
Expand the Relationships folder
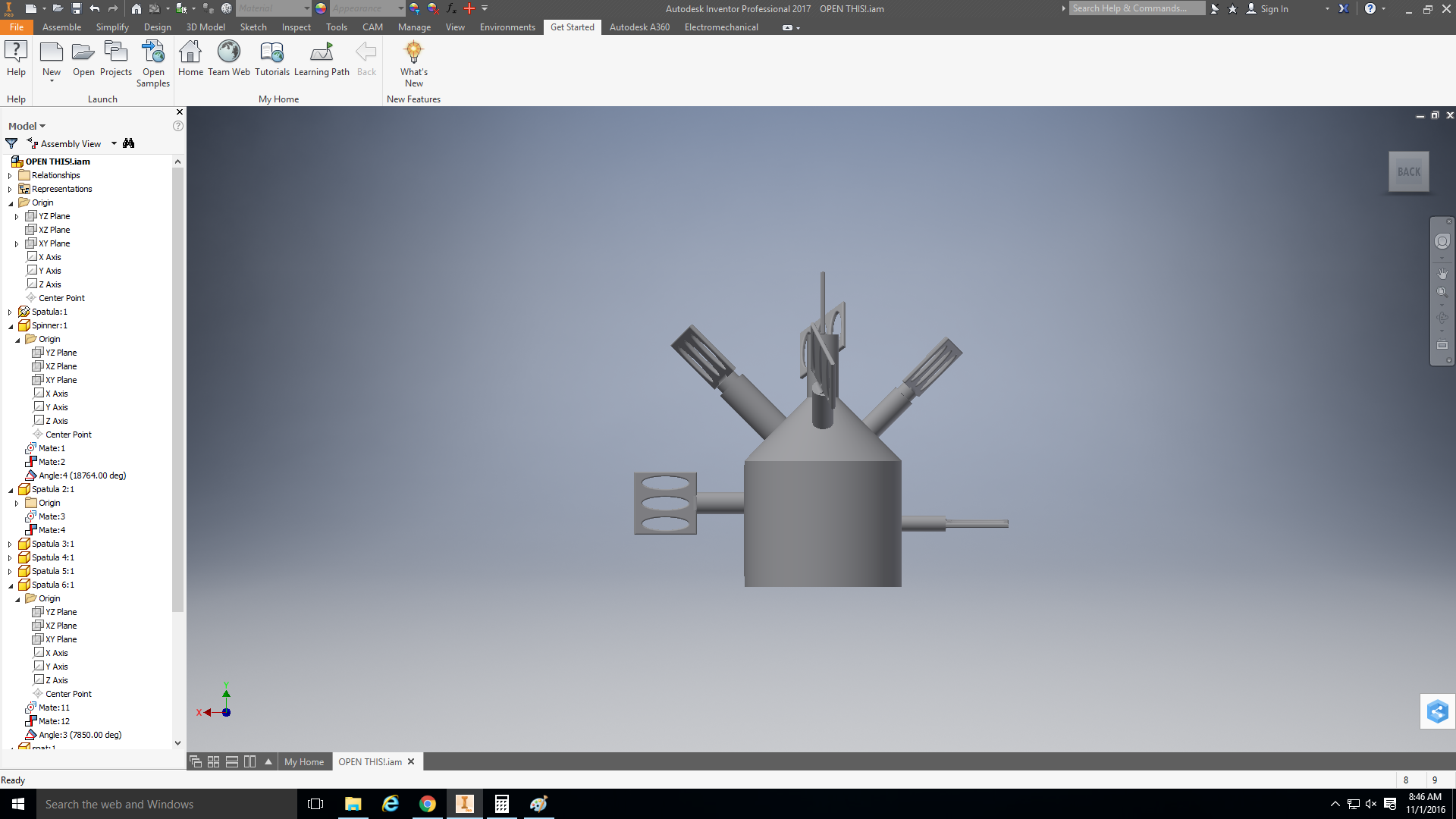[x=10, y=175]
